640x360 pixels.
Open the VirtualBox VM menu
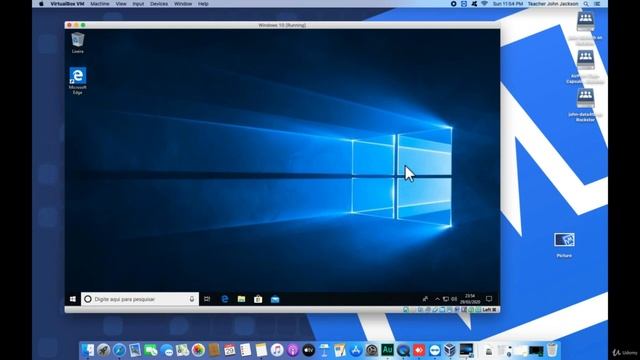pos(67,4)
